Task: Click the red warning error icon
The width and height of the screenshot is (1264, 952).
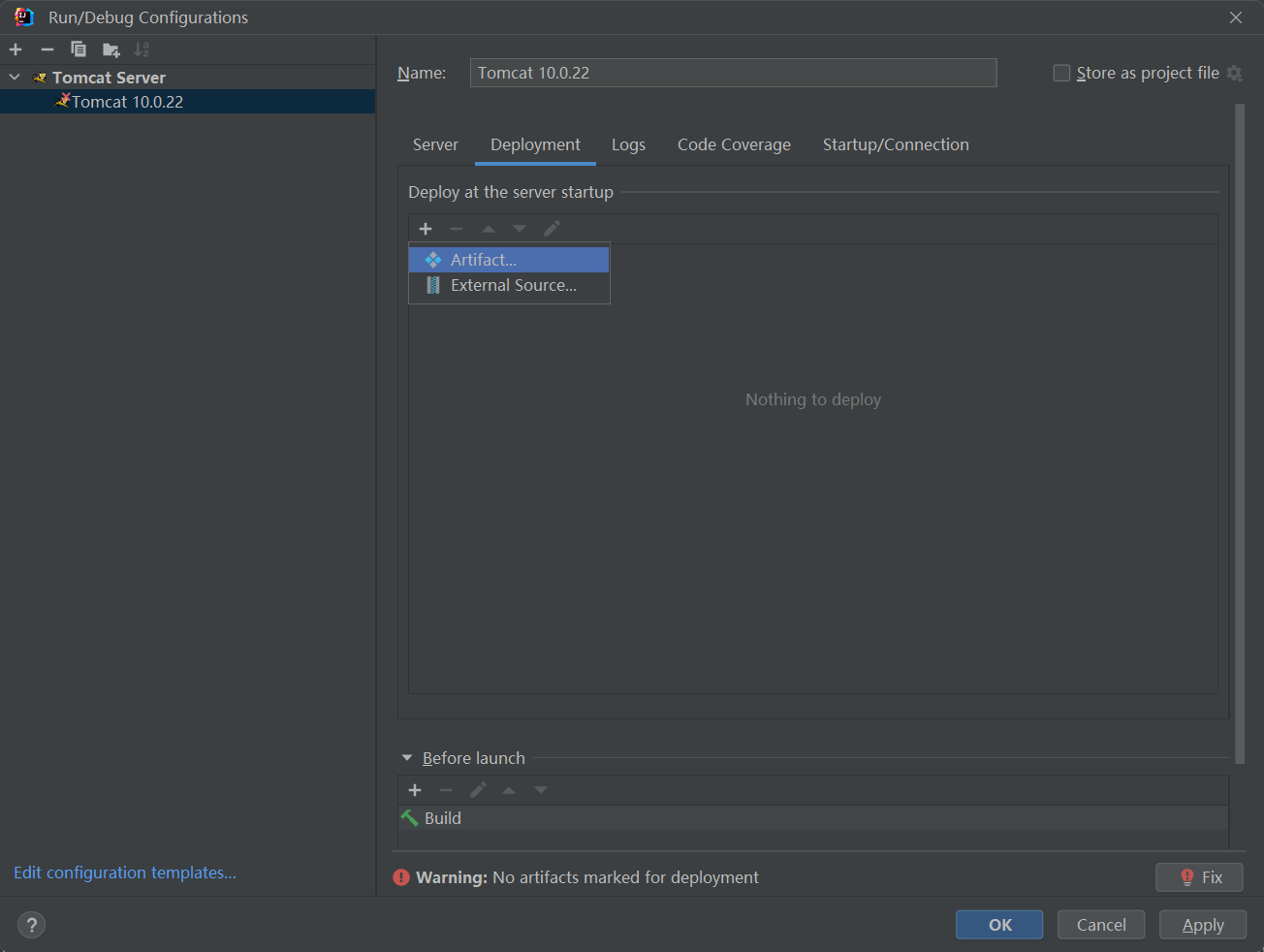Action: pyautogui.click(x=401, y=877)
